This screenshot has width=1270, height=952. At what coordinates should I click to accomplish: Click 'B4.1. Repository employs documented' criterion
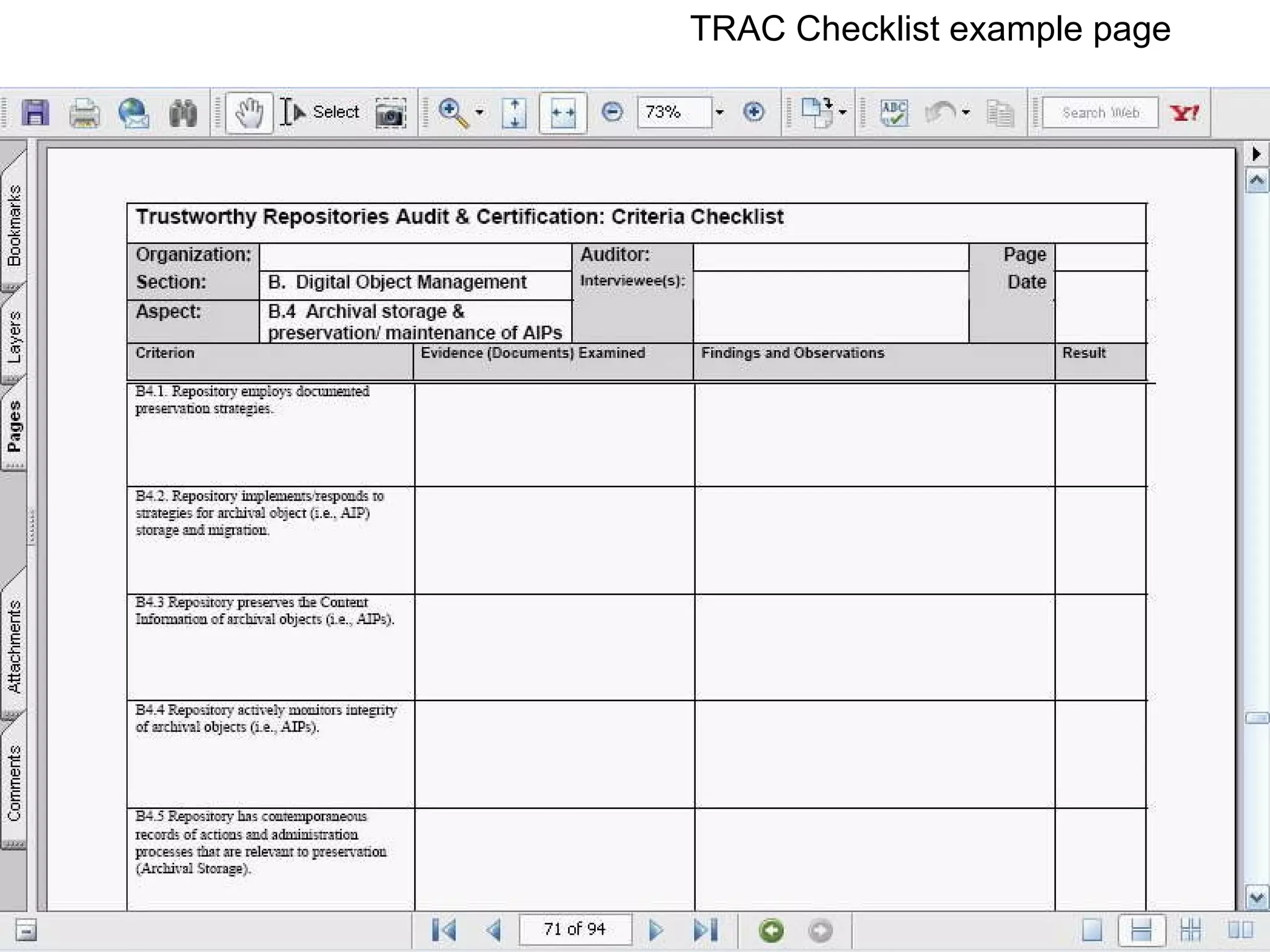tap(252, 391)
